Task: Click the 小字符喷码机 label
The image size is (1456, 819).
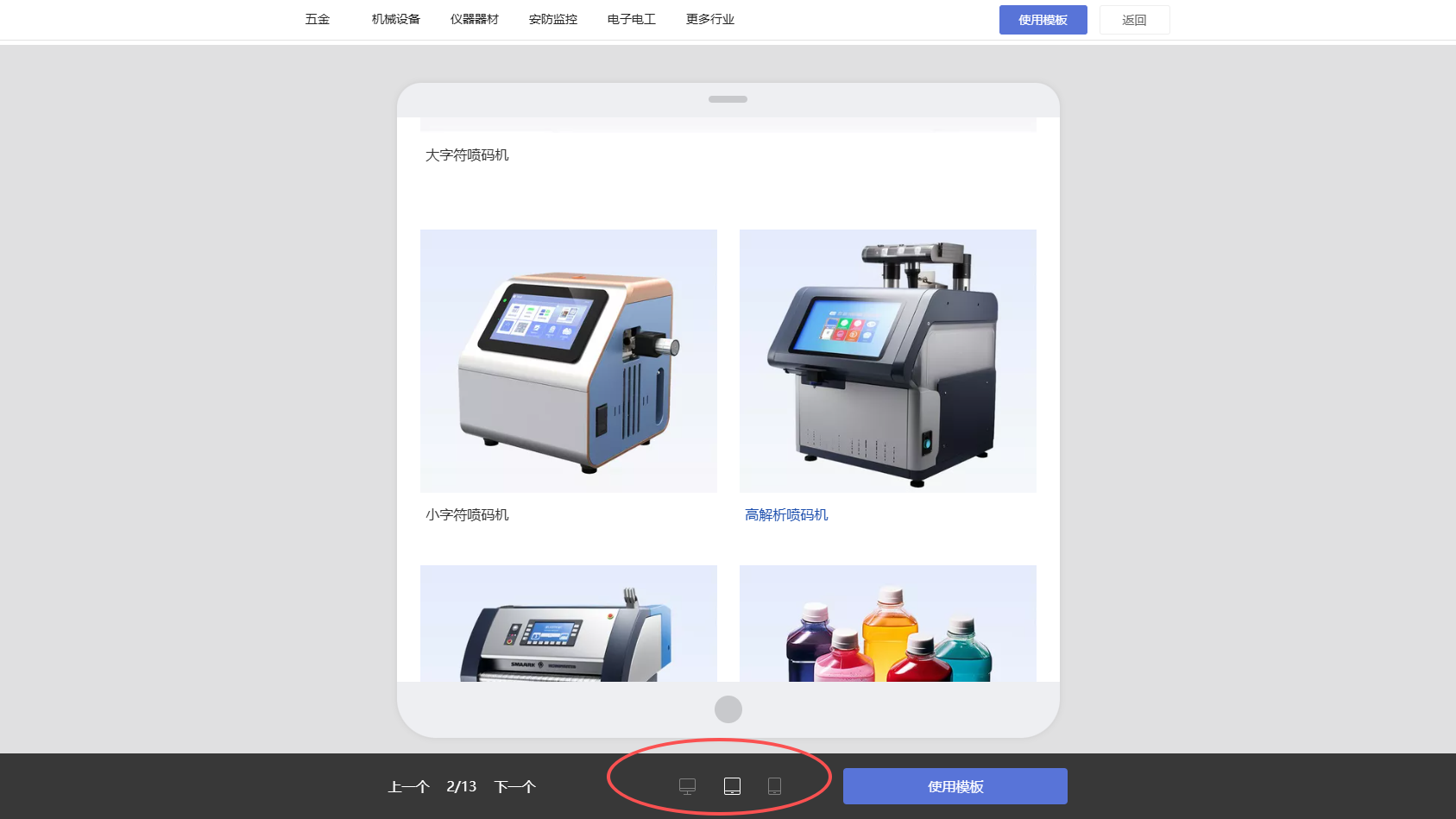Action: coord(467,514)
